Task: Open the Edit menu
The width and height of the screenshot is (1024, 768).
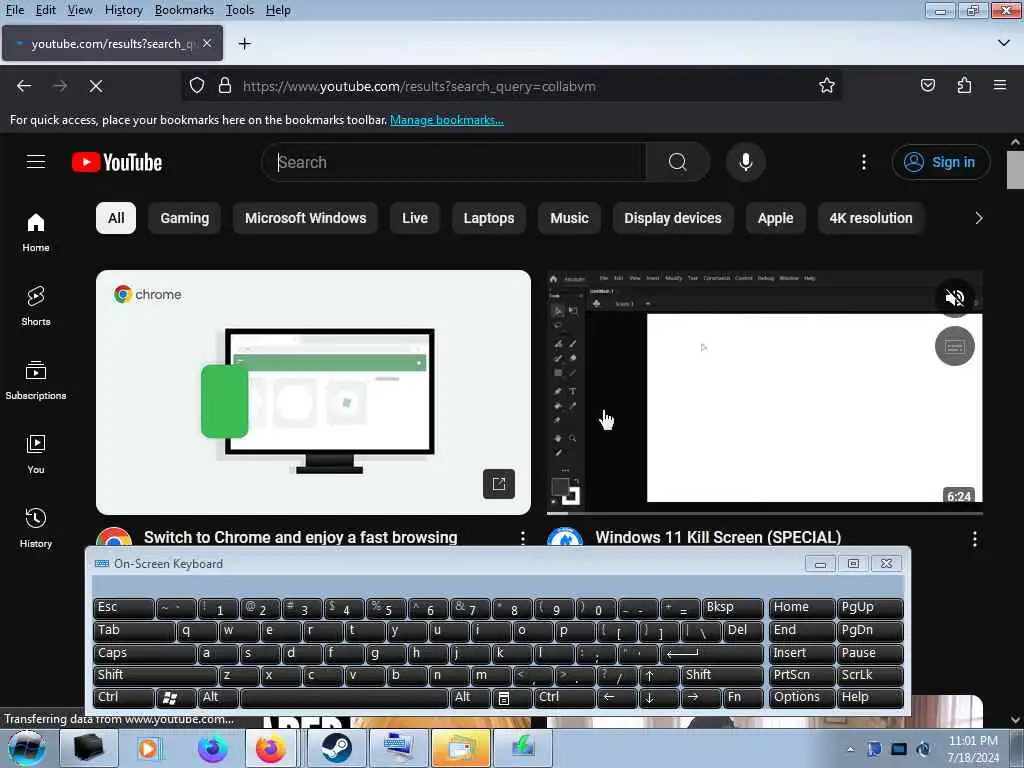Action: click(x=45, y=10)
